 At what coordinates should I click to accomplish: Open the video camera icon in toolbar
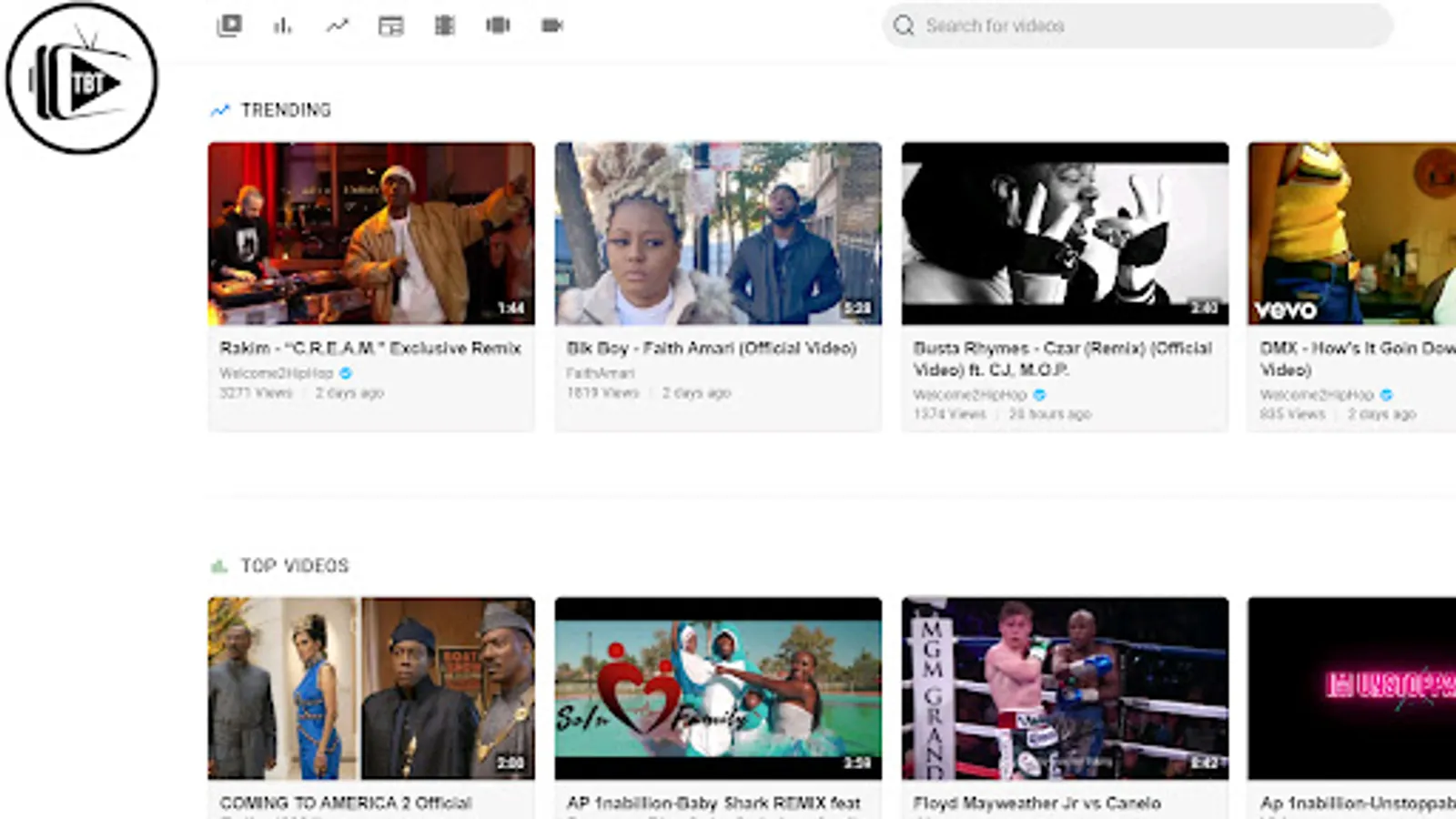click(551, 25)
